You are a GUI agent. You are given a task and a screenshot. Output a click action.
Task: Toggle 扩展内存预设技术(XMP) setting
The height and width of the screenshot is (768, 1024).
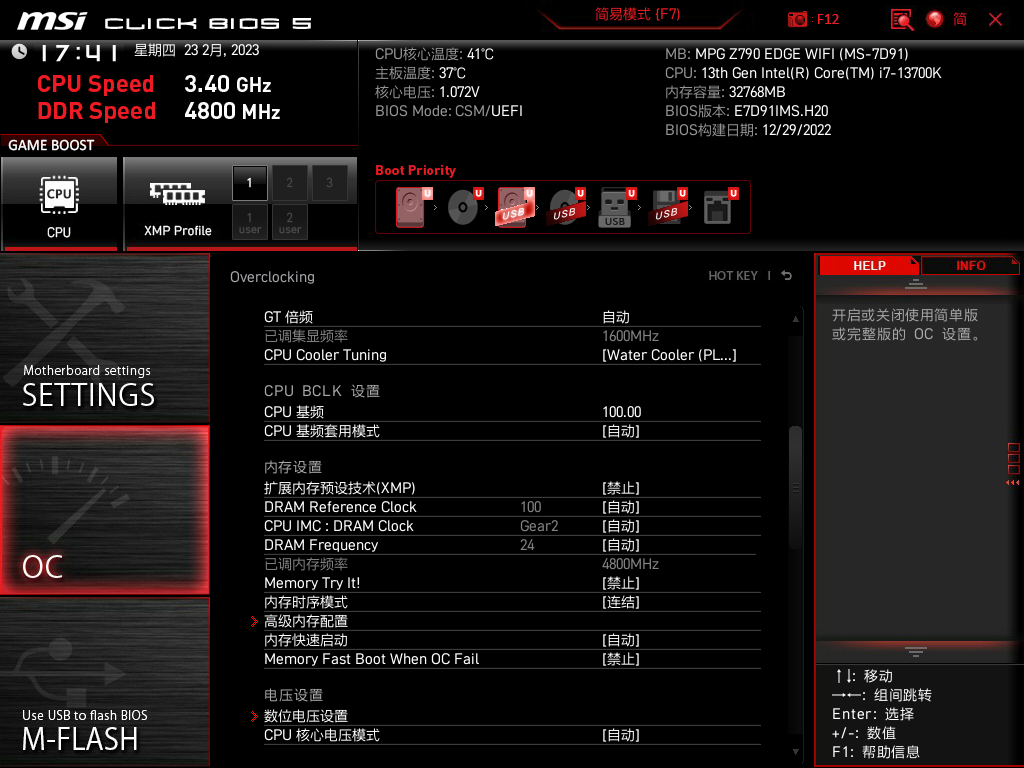pos(512,488)
